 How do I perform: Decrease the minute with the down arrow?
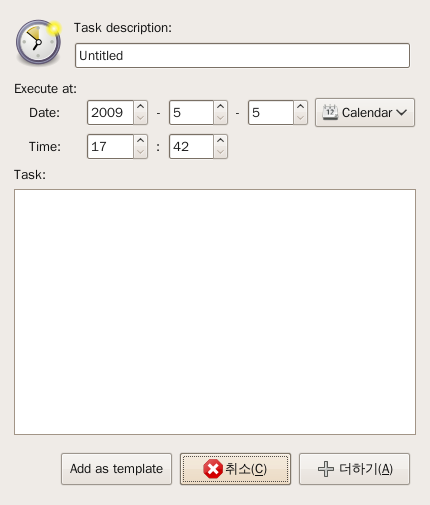[220, 152]
